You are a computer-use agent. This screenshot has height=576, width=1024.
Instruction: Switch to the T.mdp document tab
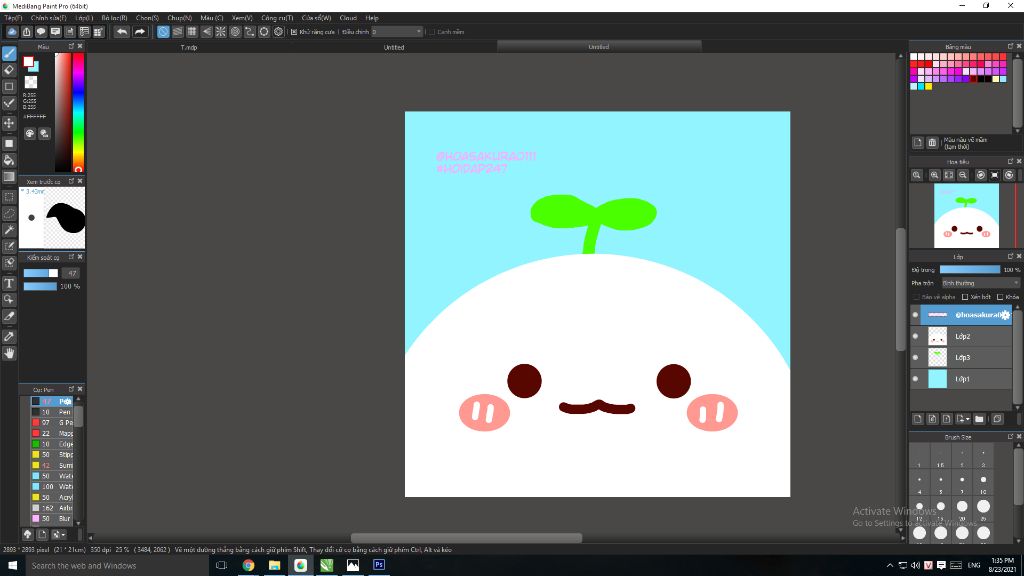[189, 47]
